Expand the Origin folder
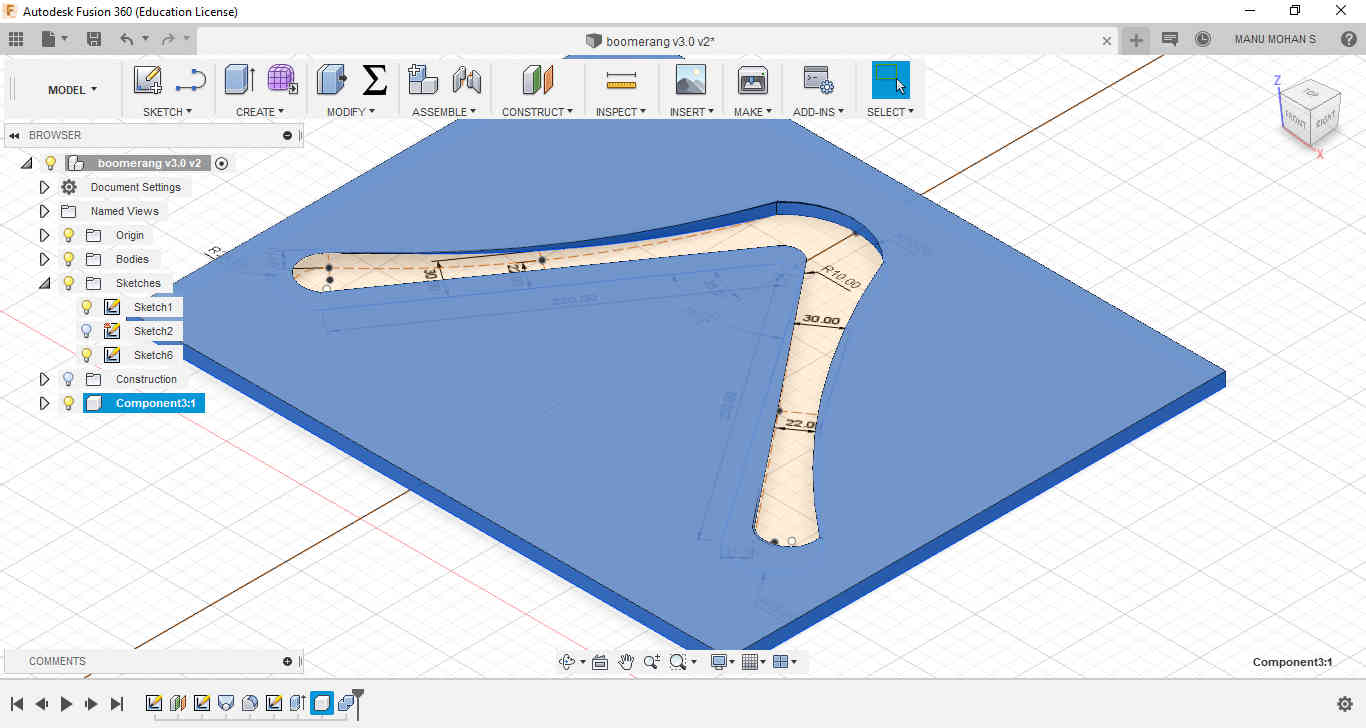 44,235
